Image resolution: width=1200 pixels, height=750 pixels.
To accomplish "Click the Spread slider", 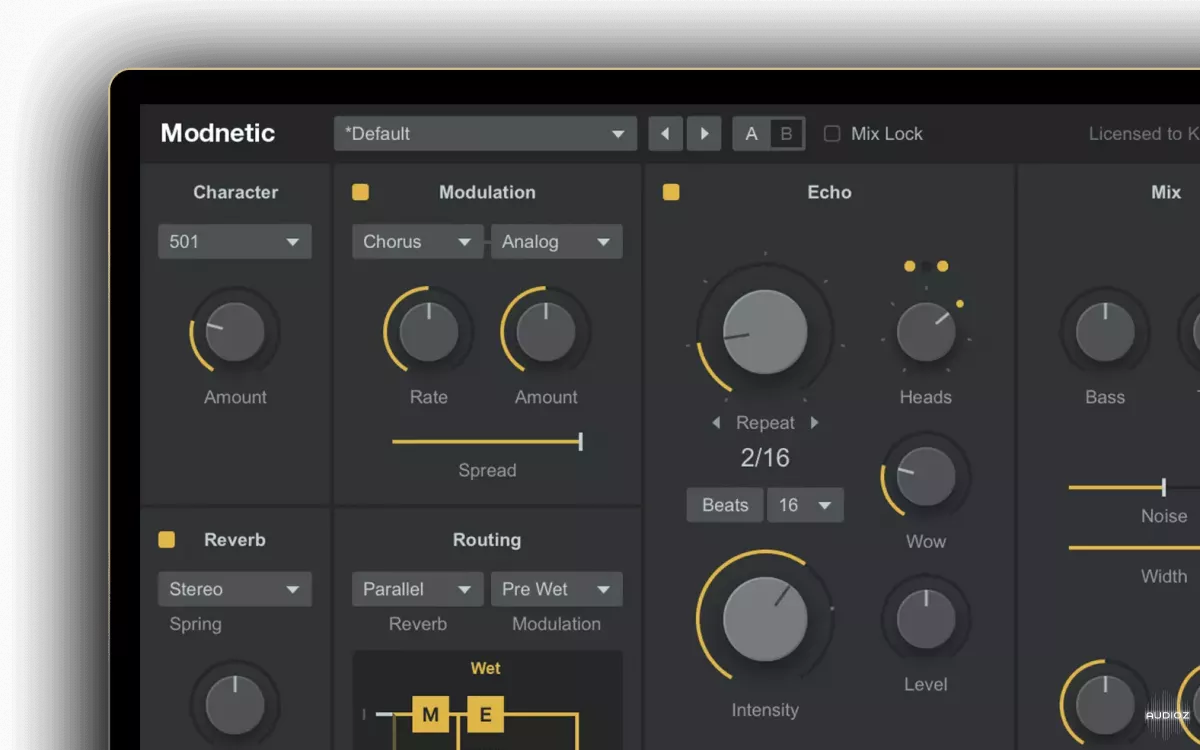I will 487,441.
